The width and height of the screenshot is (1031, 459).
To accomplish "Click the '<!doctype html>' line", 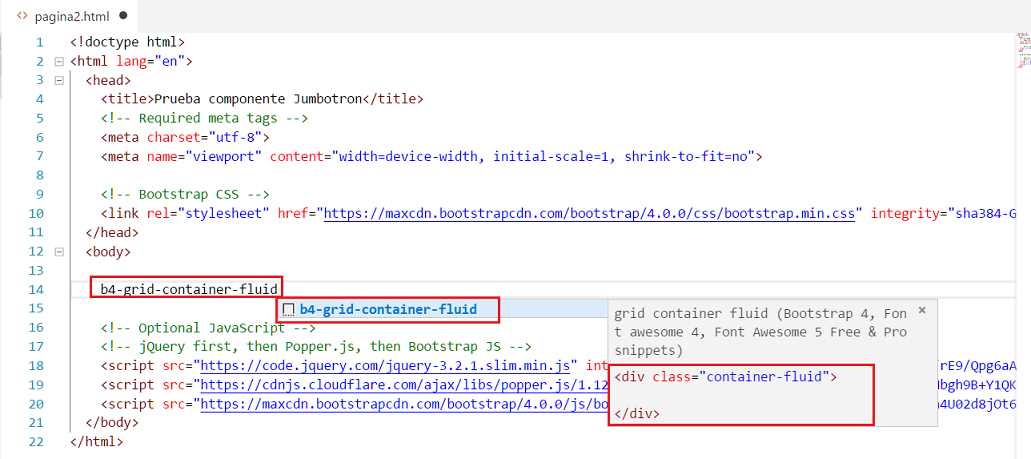I will tap(128, 42).
